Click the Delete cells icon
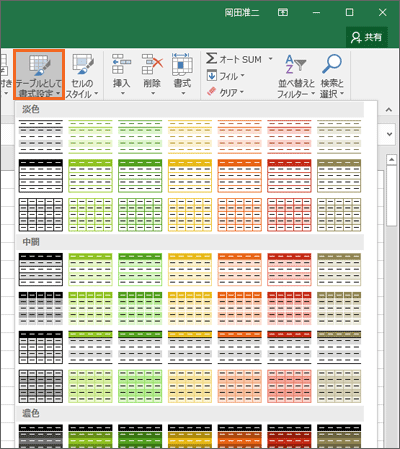Screen dimensions: 400x449 point(152,64)
